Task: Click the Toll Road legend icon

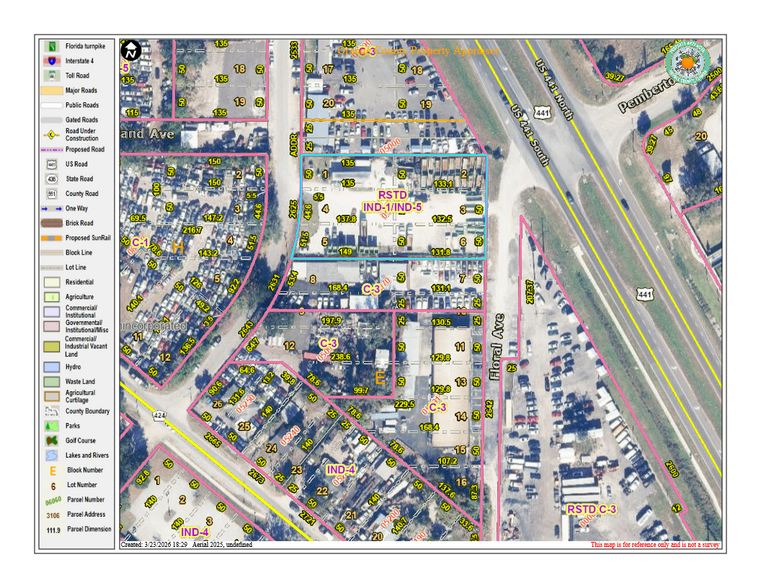Action: pos(50,75)
